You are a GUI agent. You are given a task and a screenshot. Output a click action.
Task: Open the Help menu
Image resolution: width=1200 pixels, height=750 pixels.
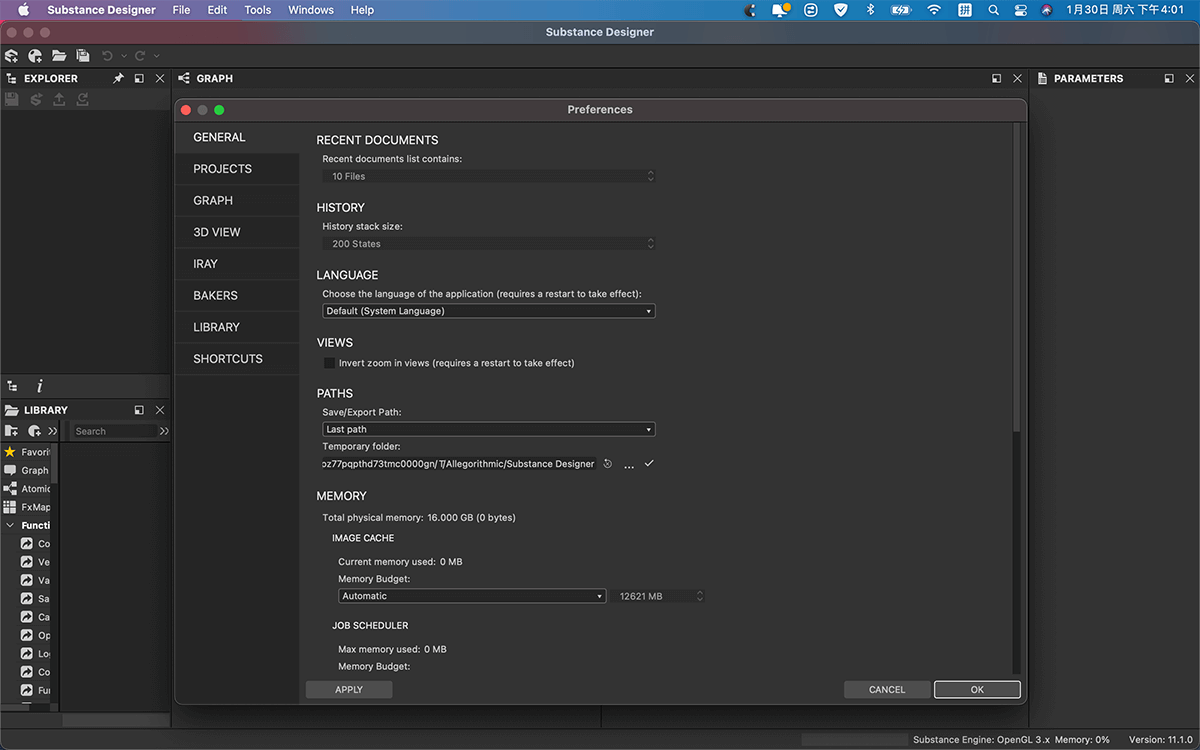[362, 10]
